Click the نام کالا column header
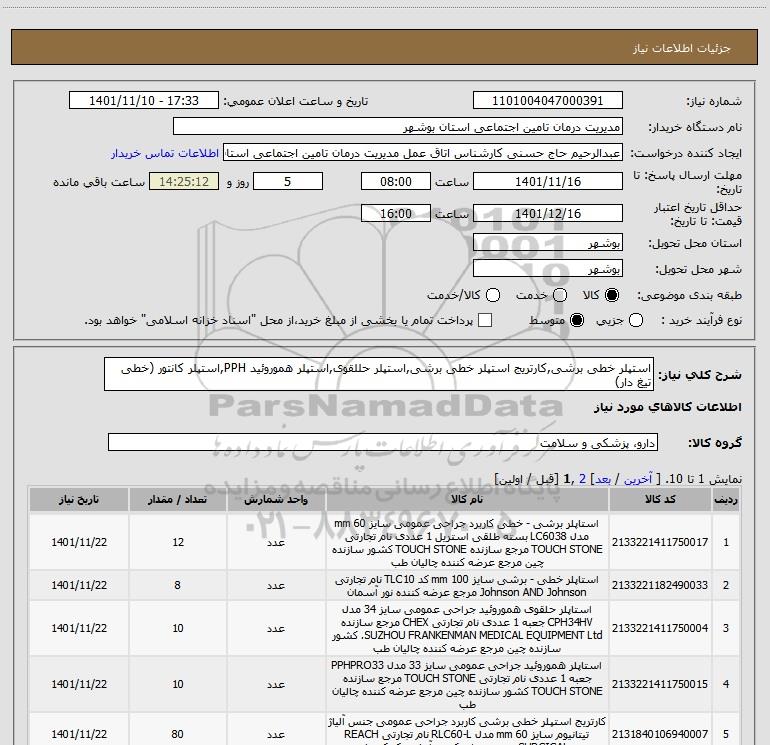 (467, 499)
